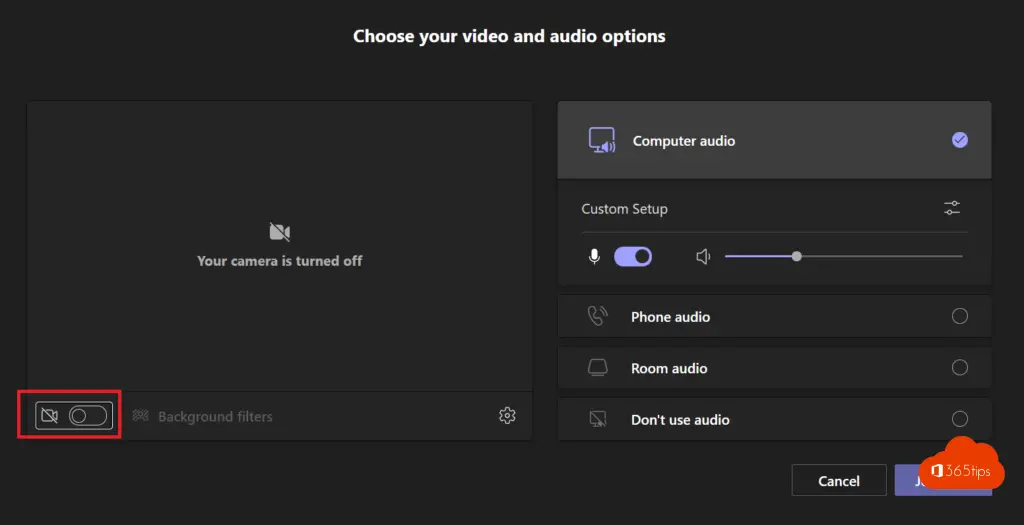
Task: Click the Phone audio handset icon
Action: [597, 317]
